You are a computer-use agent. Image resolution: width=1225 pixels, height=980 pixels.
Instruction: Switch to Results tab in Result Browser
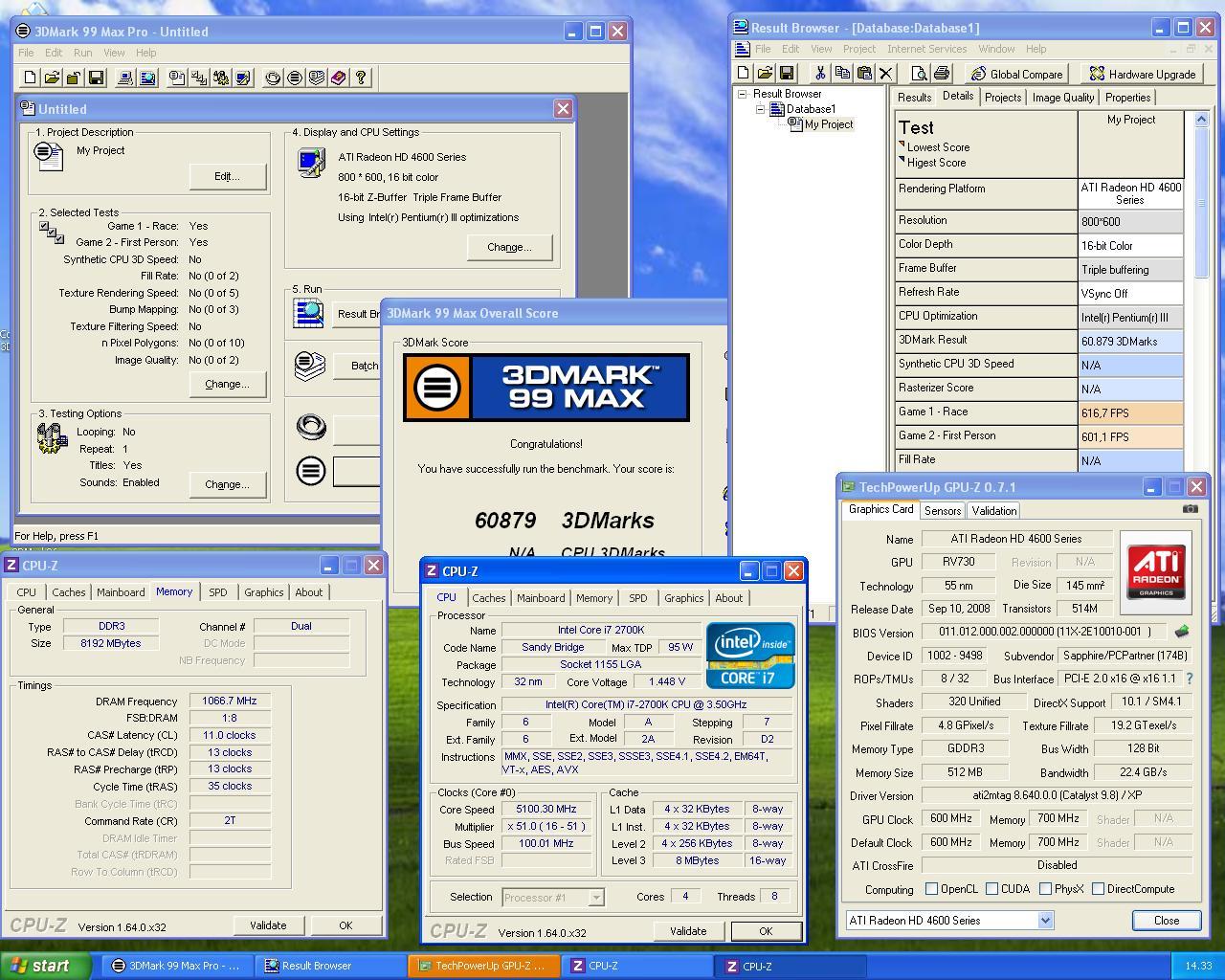914,98
